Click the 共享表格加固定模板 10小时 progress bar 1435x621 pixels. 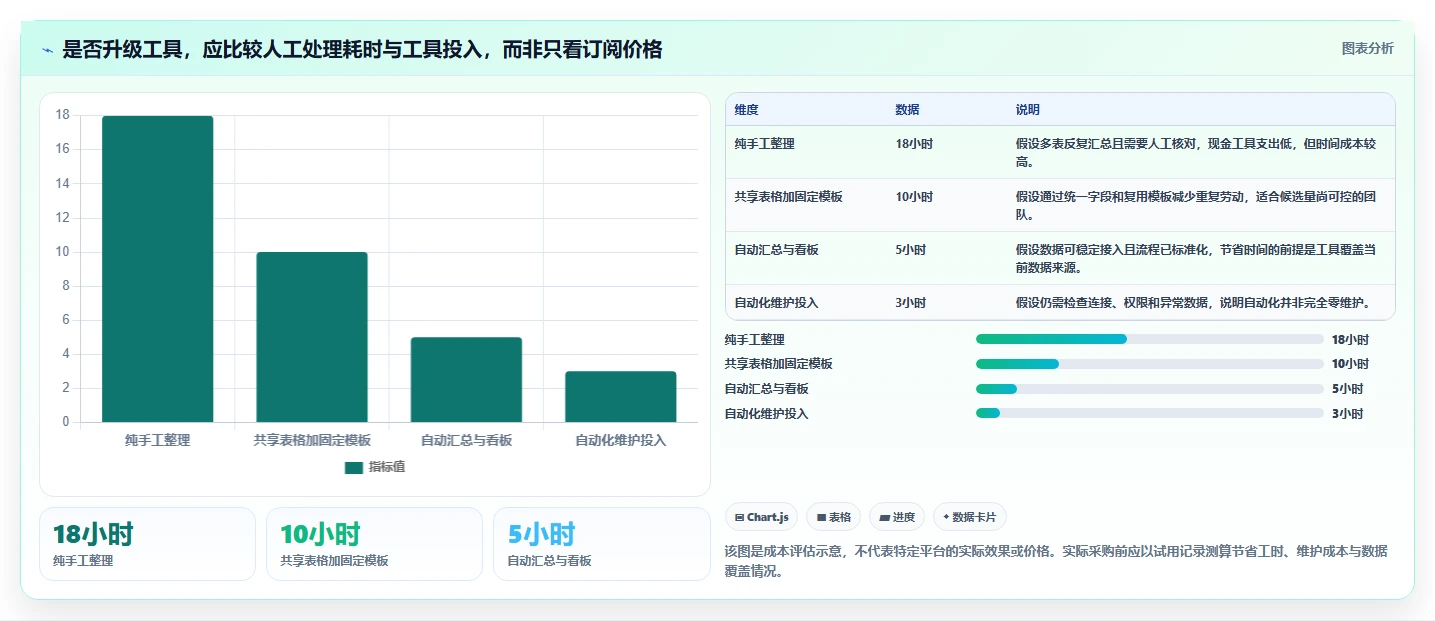(1149, 364)
